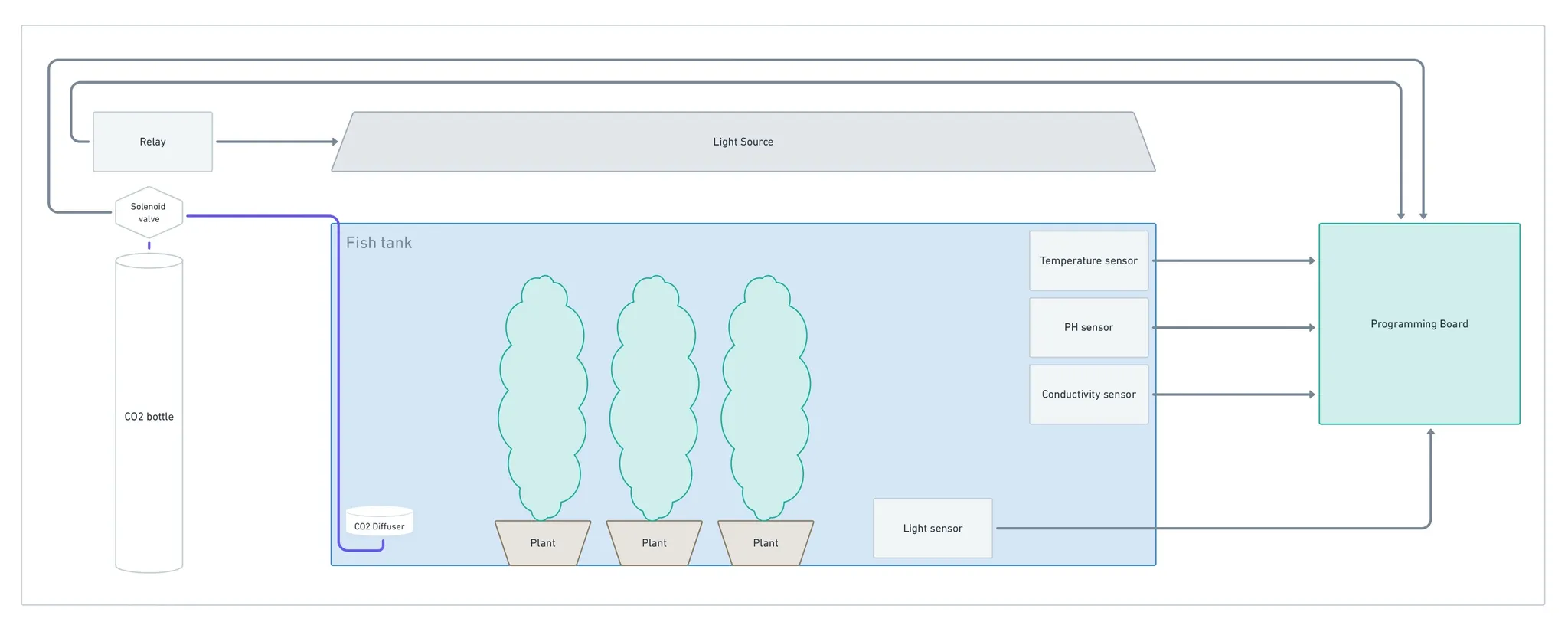
Task: Click the Fish tank title label
Action: pyautogui.click(x=378, y=243)
